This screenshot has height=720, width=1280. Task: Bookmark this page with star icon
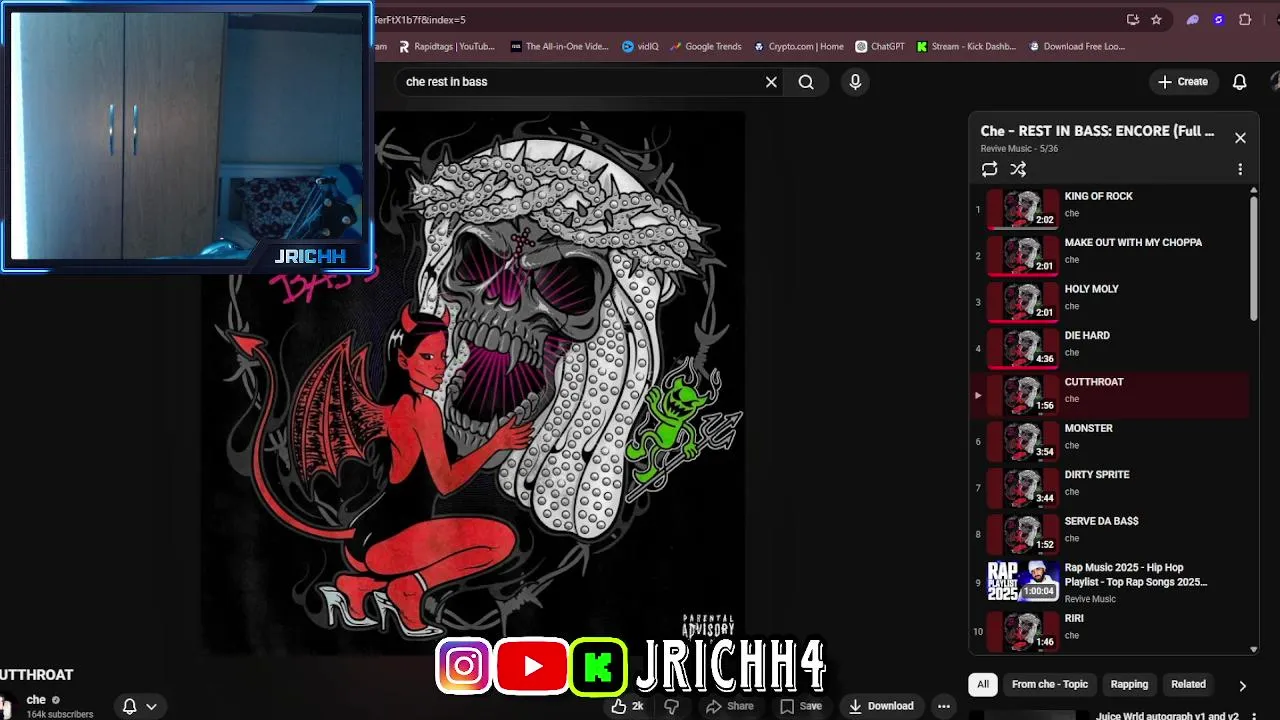click(x=1156, y=19)
